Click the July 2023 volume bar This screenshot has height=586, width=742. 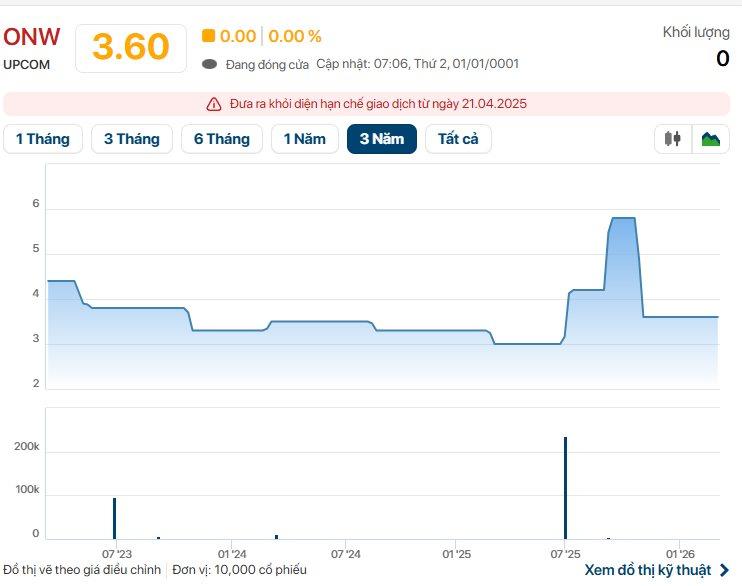(x=115, y=518)
